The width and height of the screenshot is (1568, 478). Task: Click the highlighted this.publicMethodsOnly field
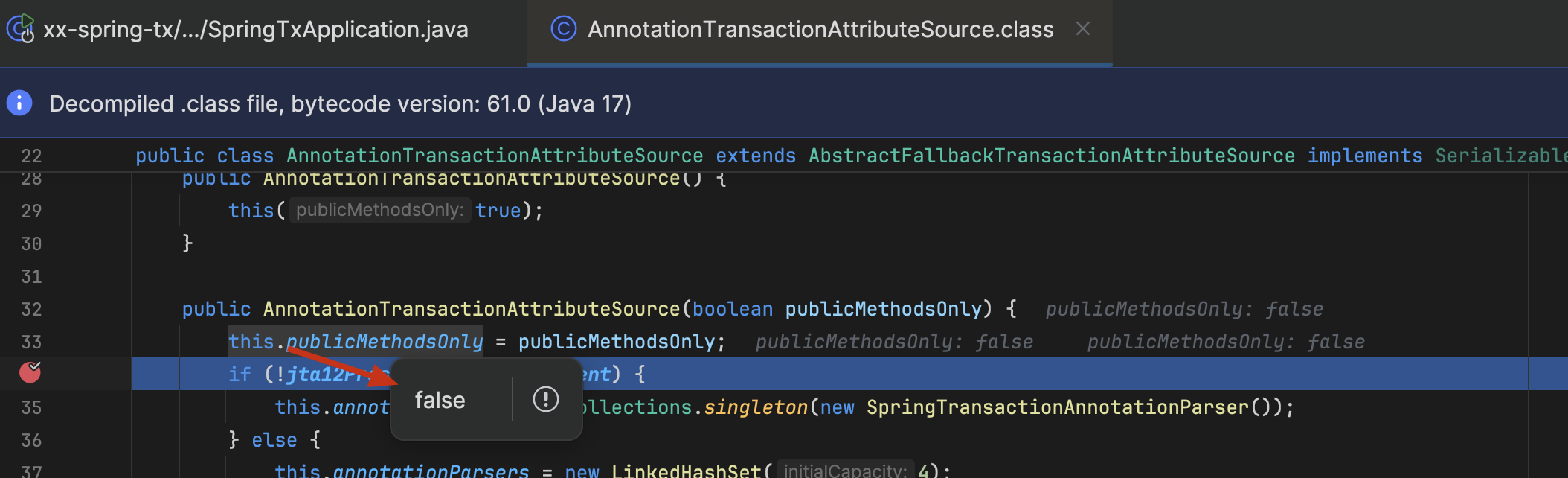[x=356, y=342]
